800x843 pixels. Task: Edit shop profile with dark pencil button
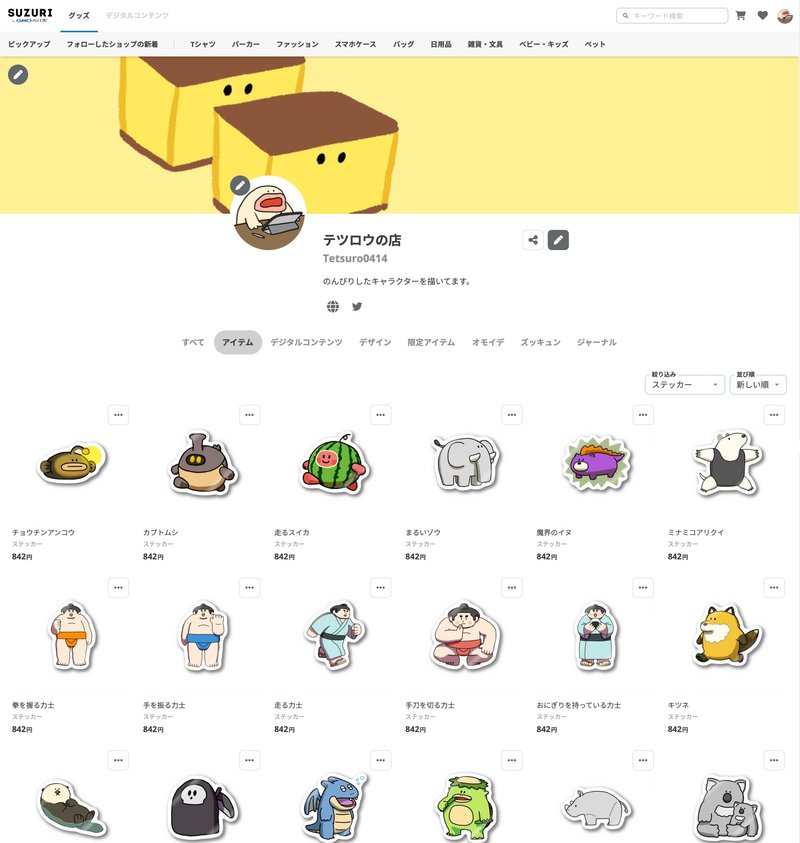tap(558, 240)
